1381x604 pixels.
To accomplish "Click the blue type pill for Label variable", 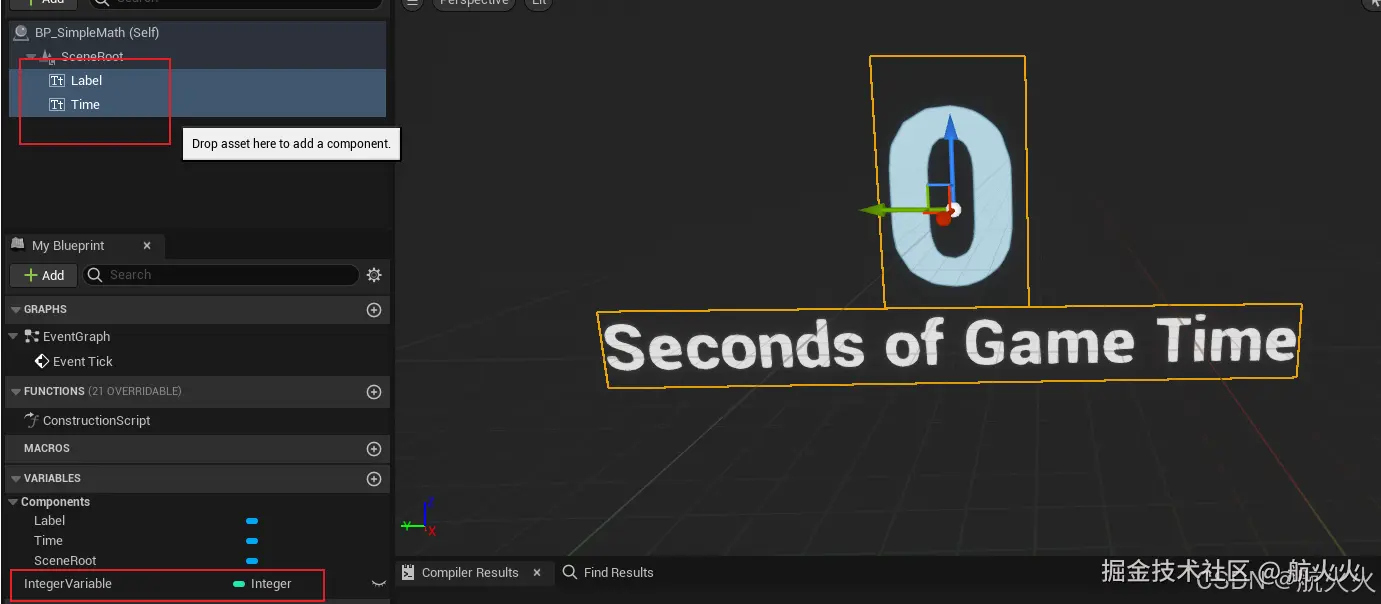I will coord(252,521).
